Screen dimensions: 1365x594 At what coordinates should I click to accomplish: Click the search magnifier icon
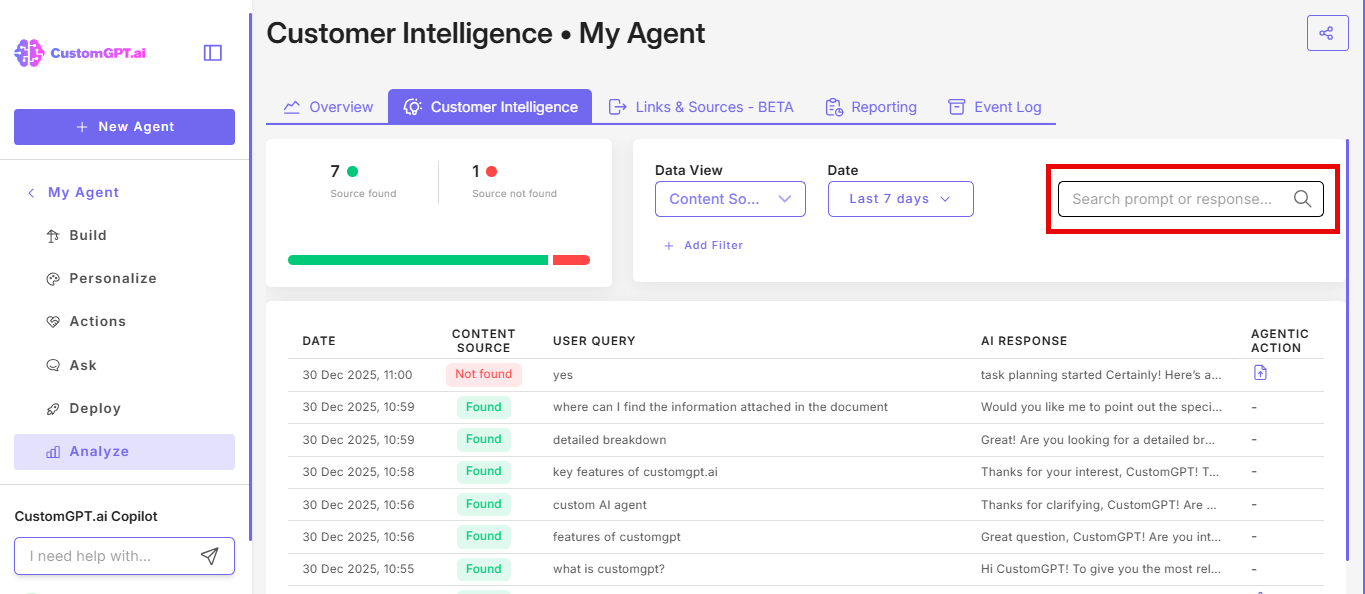1302,199
